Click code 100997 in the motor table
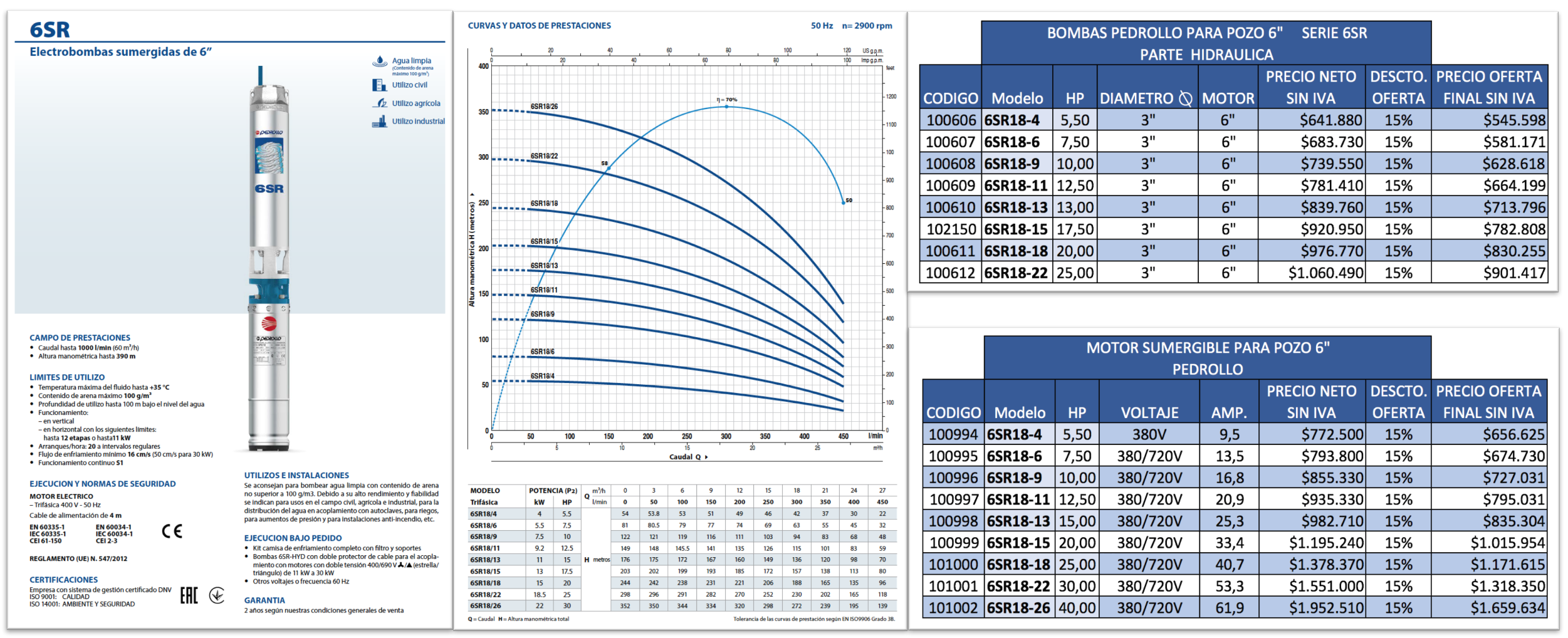 (953, 500)
